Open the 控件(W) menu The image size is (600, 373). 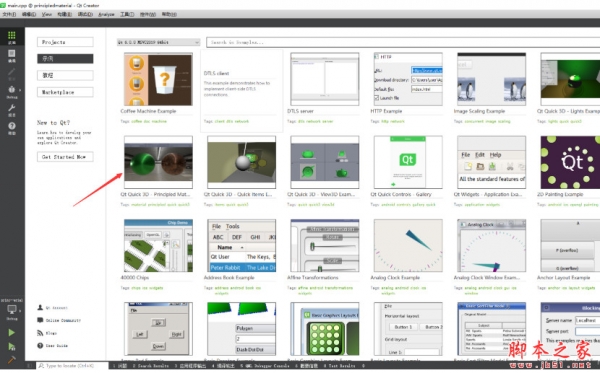click(x=148, y=14)
